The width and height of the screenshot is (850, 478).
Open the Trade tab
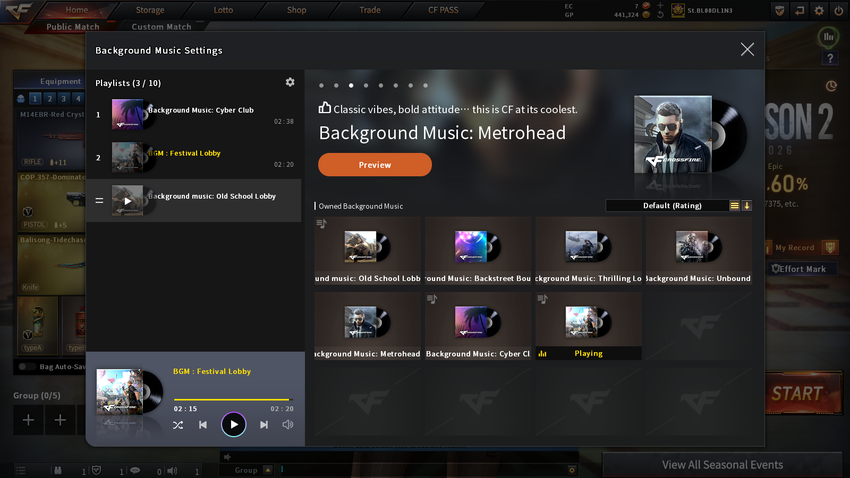click(370, 10)
